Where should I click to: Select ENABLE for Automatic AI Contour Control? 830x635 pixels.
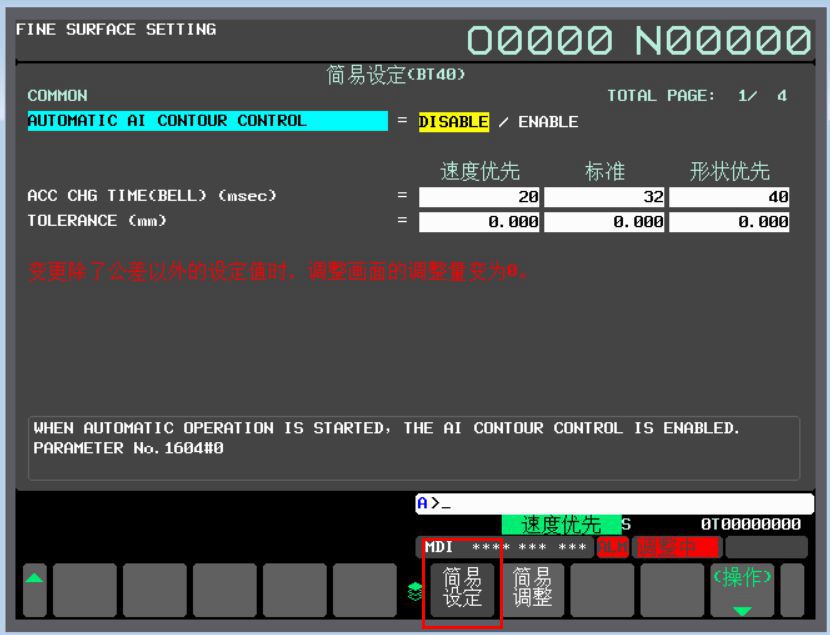548,122
